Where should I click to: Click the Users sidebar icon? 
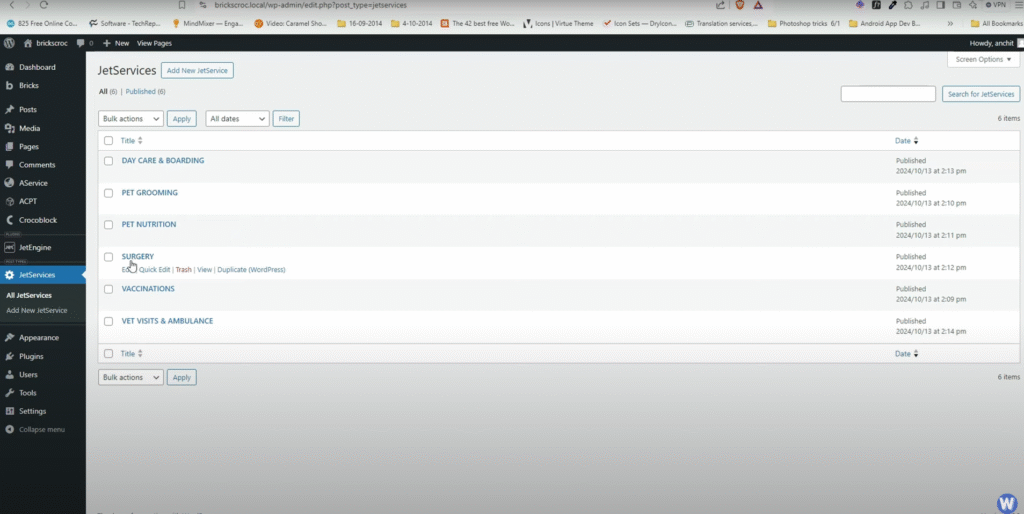point(9,375)
